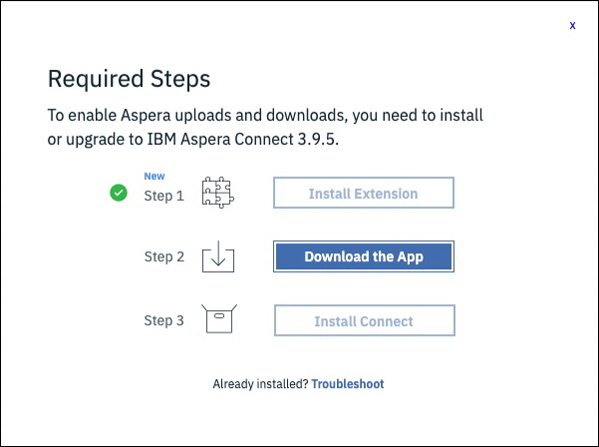This screenshot has height=447, width=599.
Task: Click the puzzle piece extension icon
Action: (x=218, y=193)
